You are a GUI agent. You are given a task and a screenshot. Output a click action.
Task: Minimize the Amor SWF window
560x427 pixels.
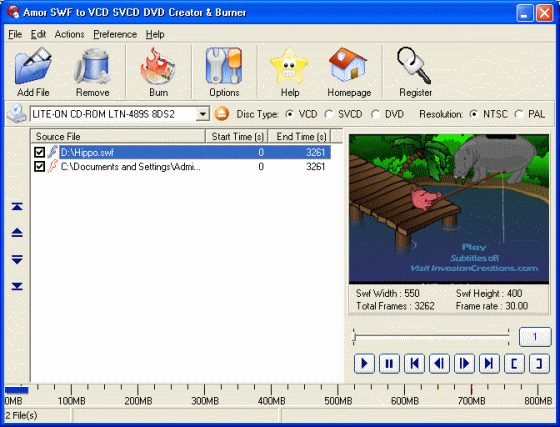525,13
